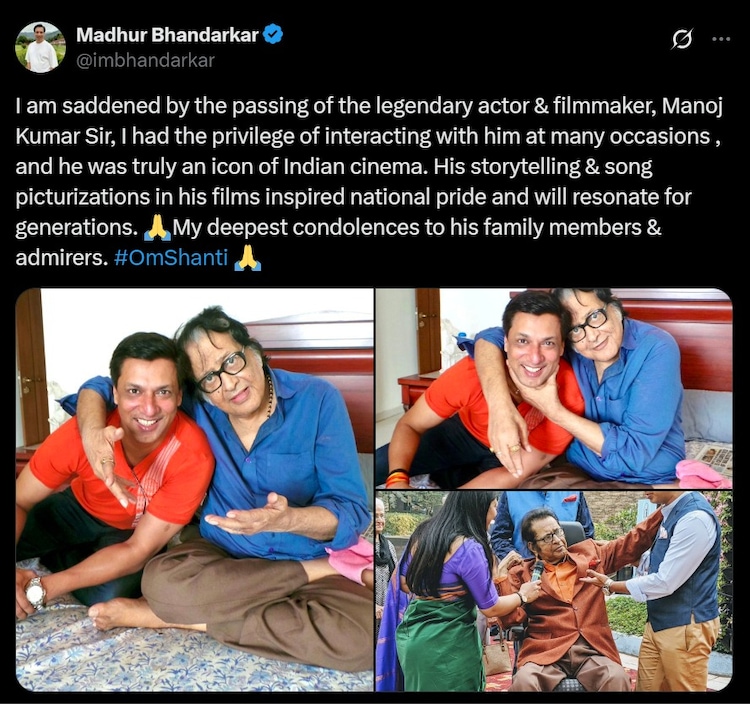Image resolution: width=750 pixels, height=704 pixels.
Task: Click the microphone in the bottom-right photo
Action: (x=537, y=571)
